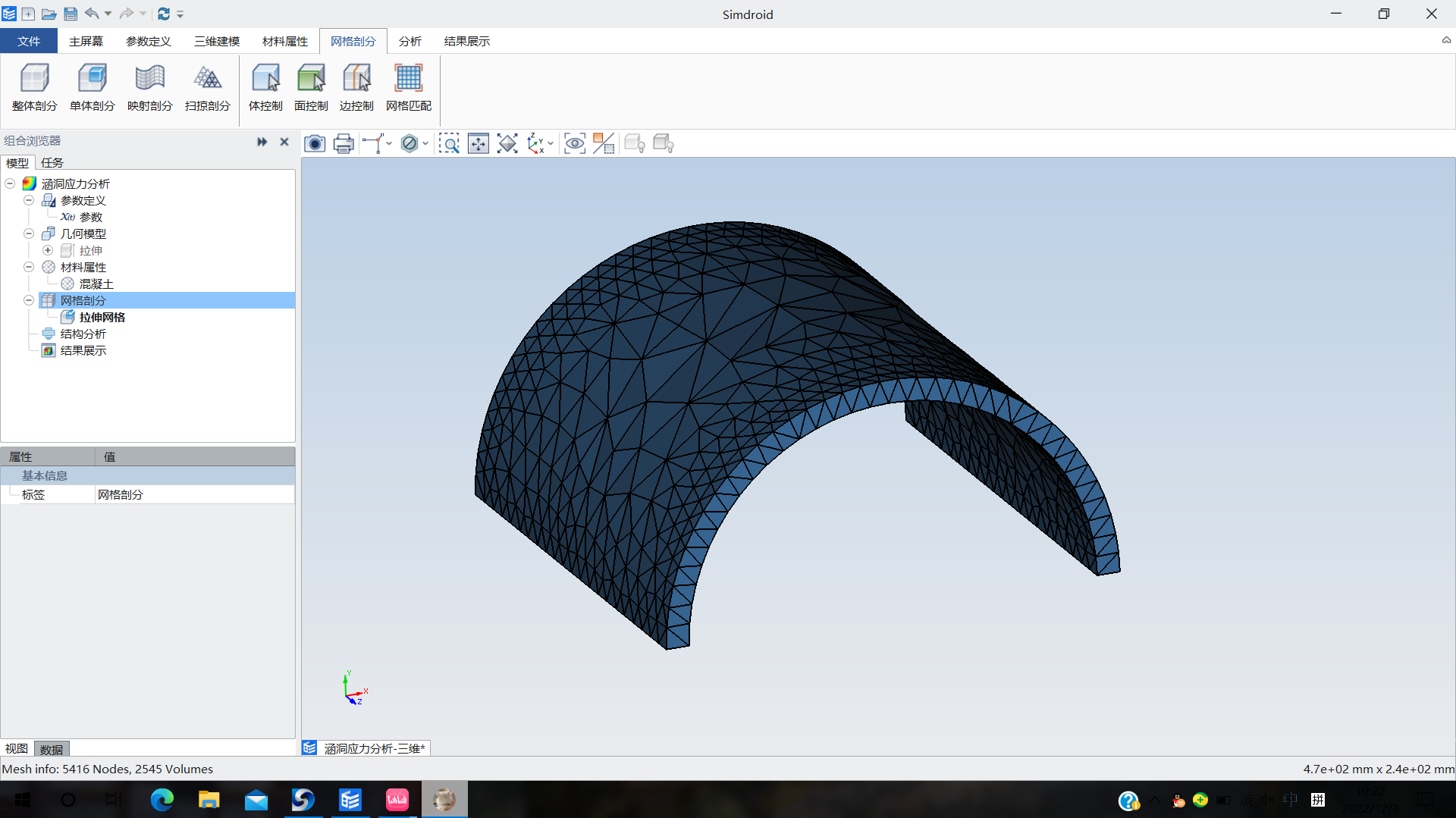Click the New document icon in title bar
The width and height of the screenshot is (1456, 818).
(x=28, y=14)
